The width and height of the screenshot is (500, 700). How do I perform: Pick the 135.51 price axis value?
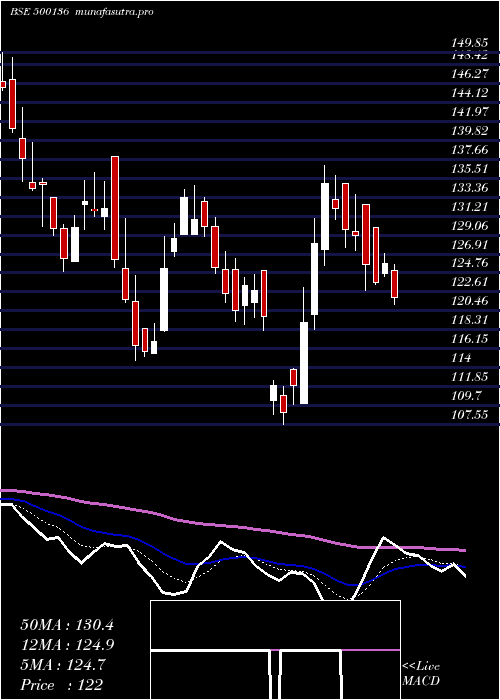click(470, 169)
